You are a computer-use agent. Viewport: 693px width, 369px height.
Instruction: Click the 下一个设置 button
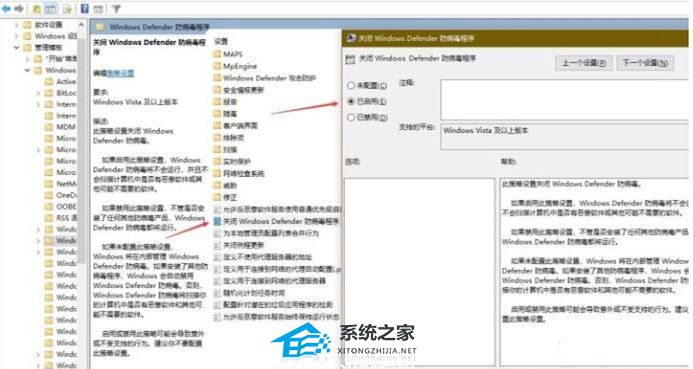point(645,63)
